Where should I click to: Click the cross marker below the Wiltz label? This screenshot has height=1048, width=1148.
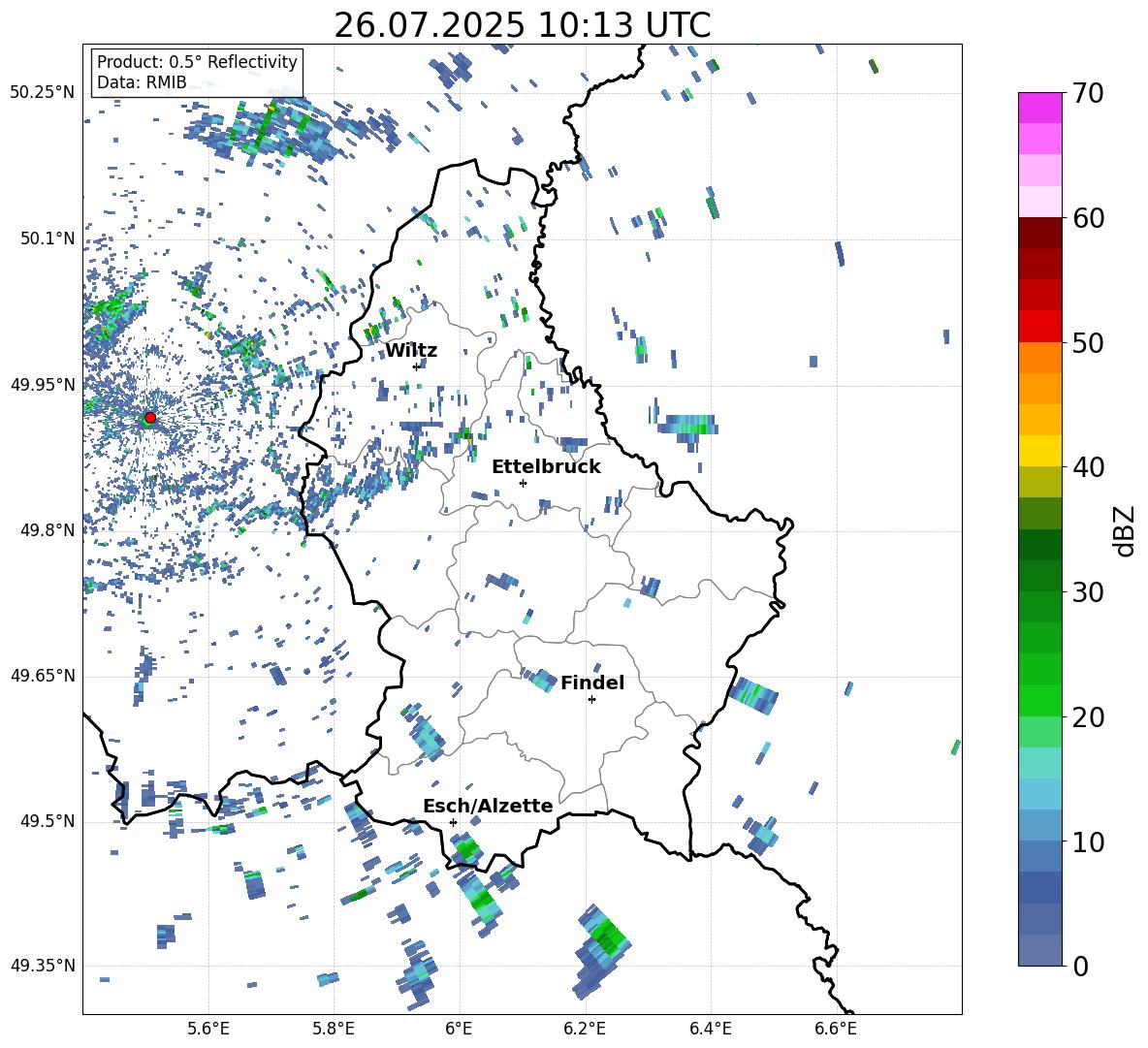tap(416, 366)
